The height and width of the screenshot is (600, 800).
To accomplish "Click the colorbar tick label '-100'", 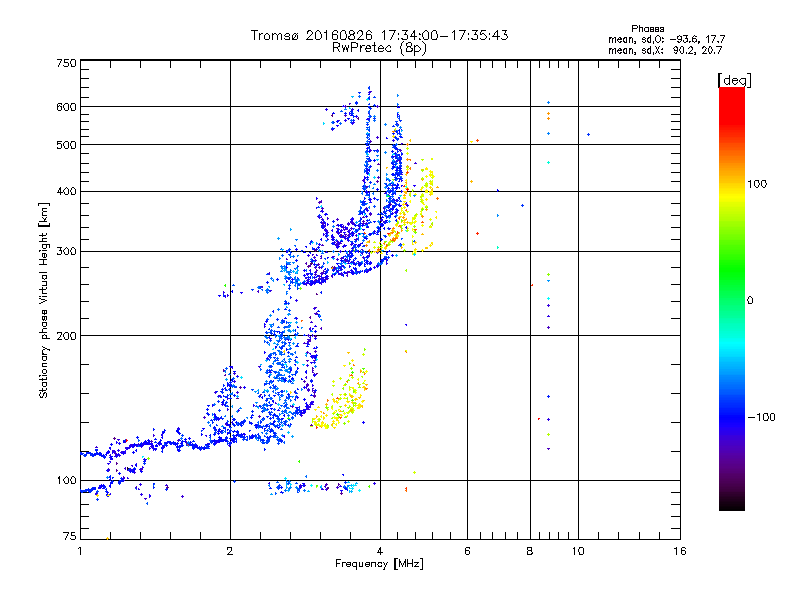I will click(x=762, y=417).
